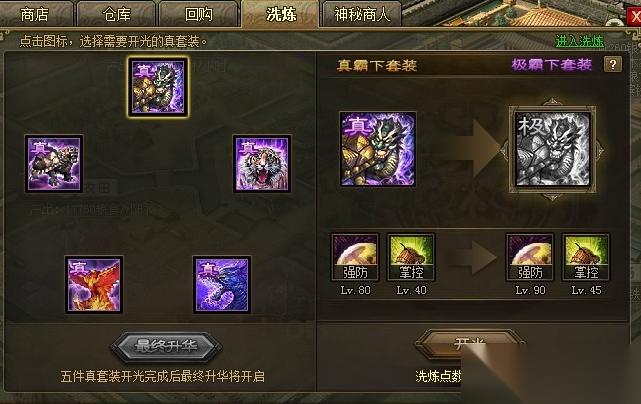Image resolution: width=641 pixels, height=404 pixels.
Task: Click the 最终升华 button
Action: 166,346
